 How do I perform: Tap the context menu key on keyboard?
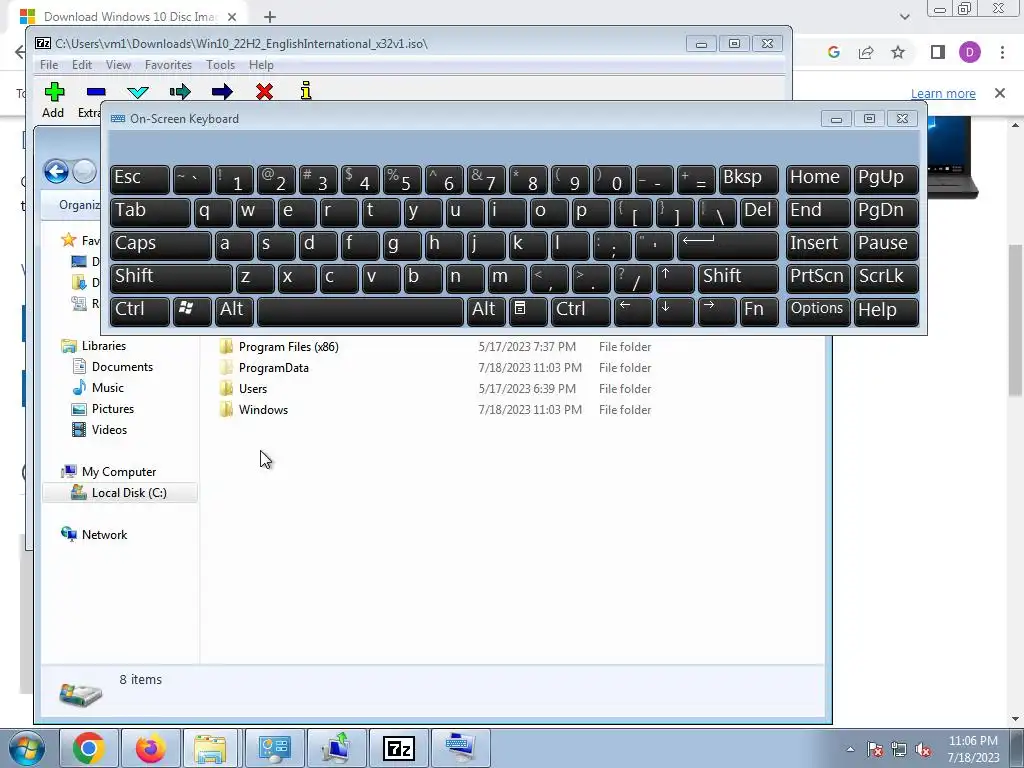[x=528, y=312]
